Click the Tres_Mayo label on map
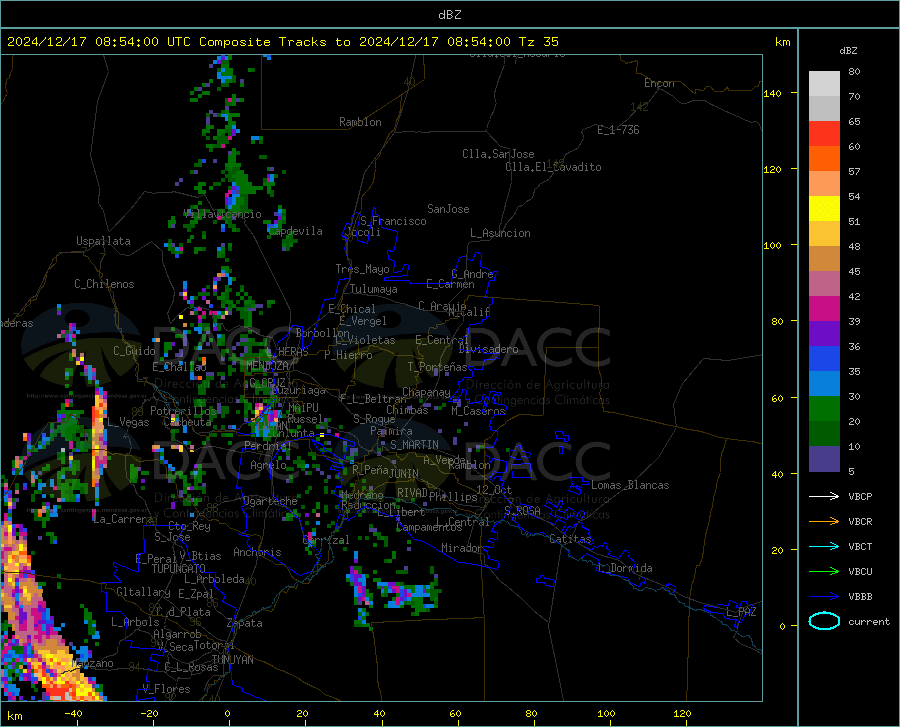Screen dimensions: 900x727 [x=362, y=269]
